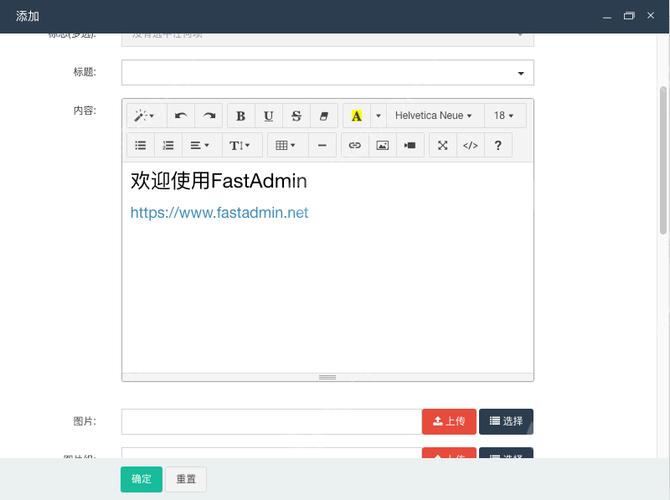670x500 pixels.
Task: Toggle strikethrough formatting
Action: (x=296, y=116)
